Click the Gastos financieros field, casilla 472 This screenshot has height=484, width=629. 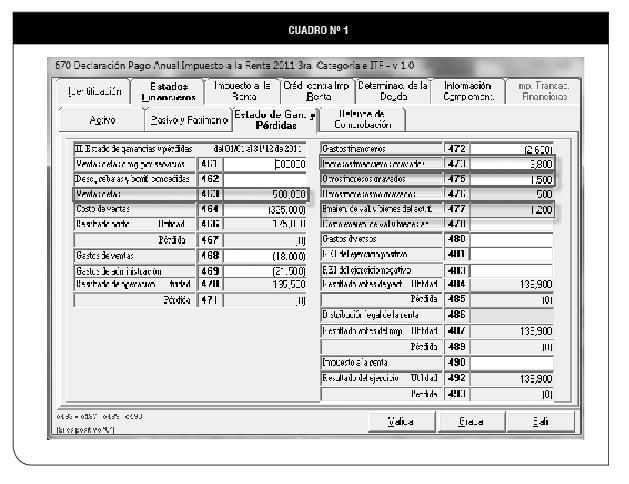coord(511,149)
